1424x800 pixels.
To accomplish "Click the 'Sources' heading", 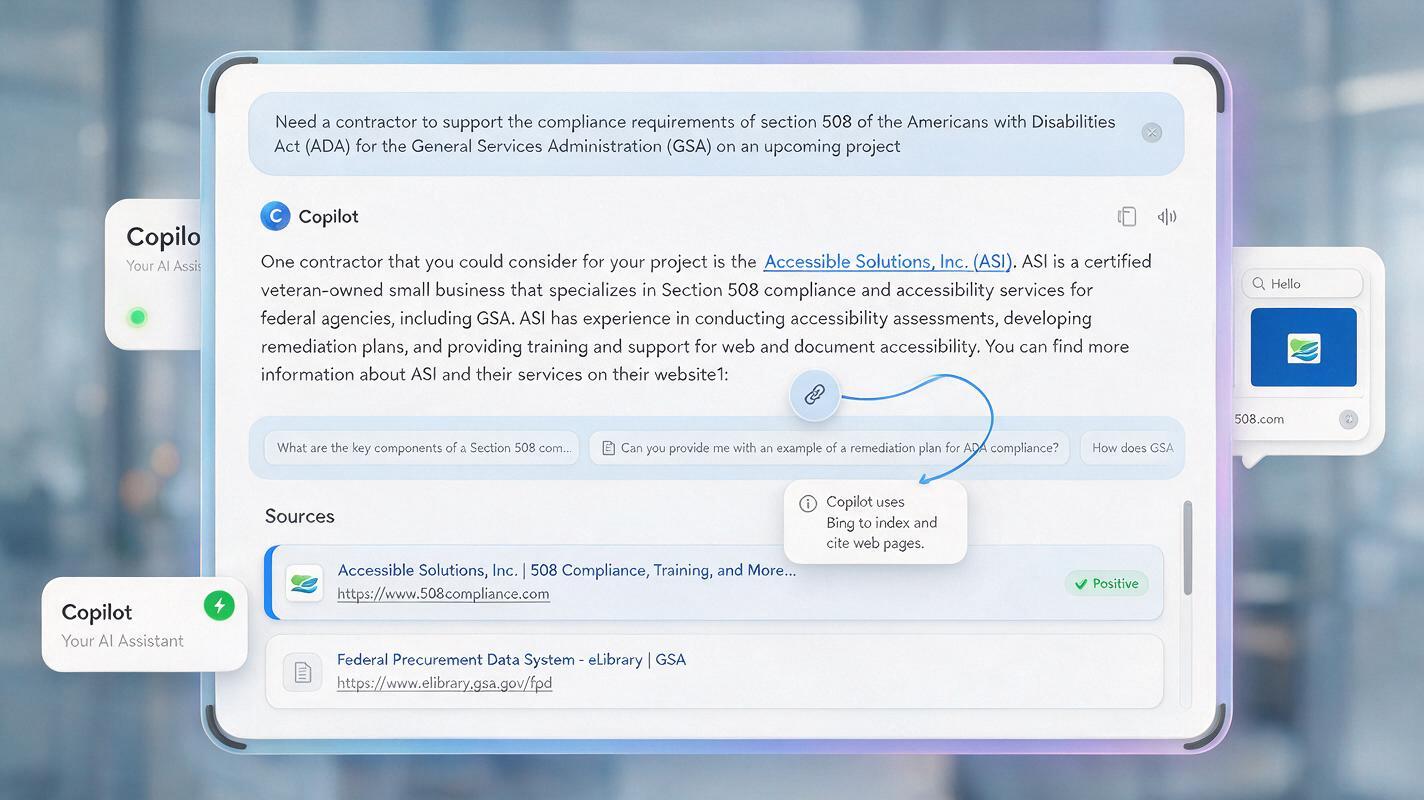I will click(299, 516).
